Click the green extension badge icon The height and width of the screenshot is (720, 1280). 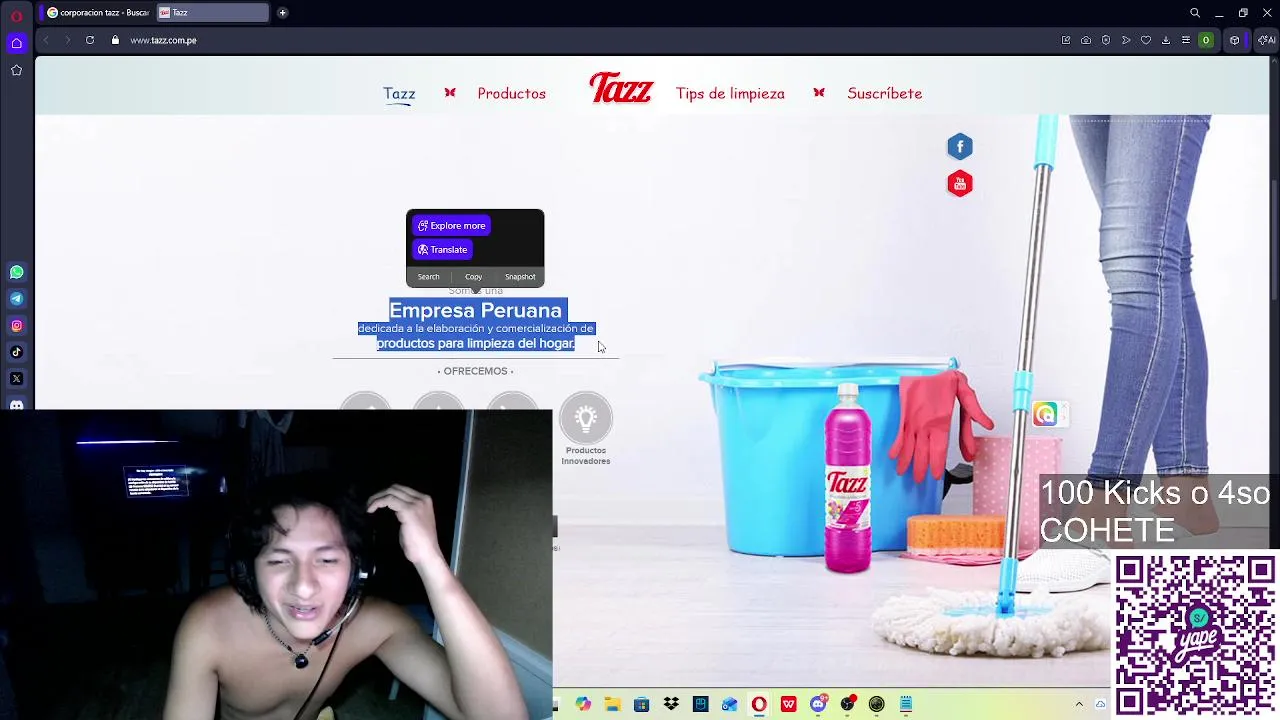(1206, 40)
